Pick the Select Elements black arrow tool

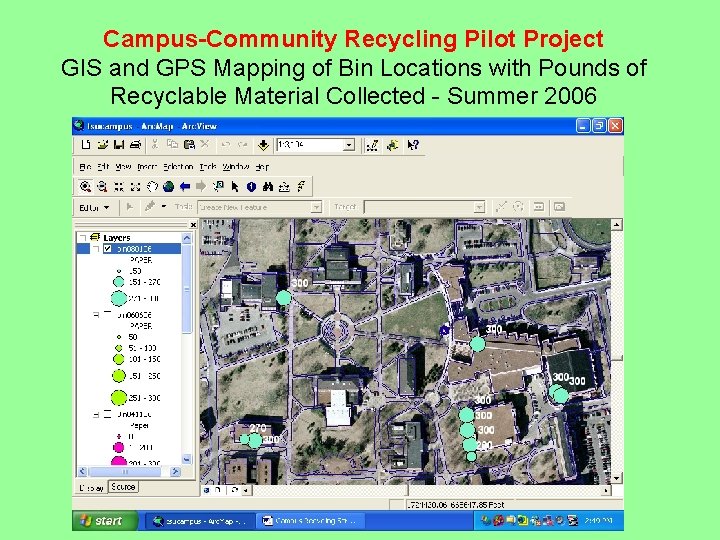(x=235, y=186)
